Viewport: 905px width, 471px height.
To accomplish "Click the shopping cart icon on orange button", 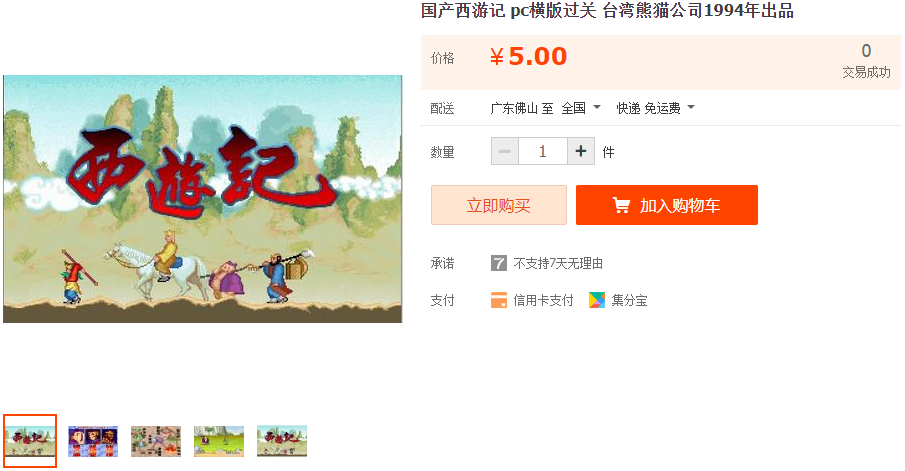I will pyautogui.click(x=621, y=205).
